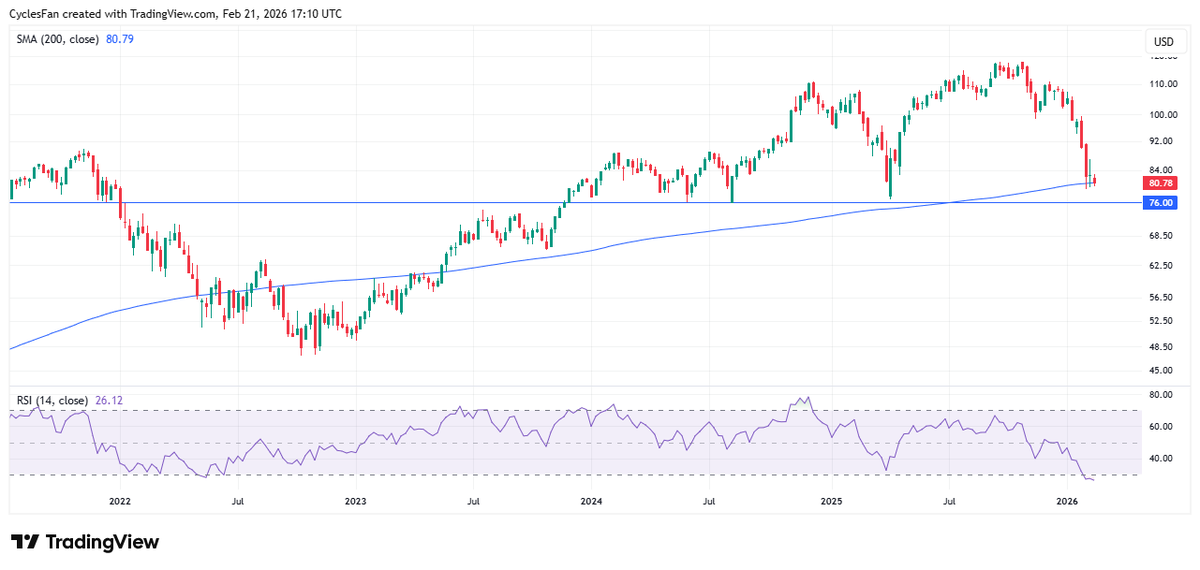The height and width of the screenshot is (570, 1200).
Task: Click the RSI 80.00 scale label
Action: click(1162, 395)
